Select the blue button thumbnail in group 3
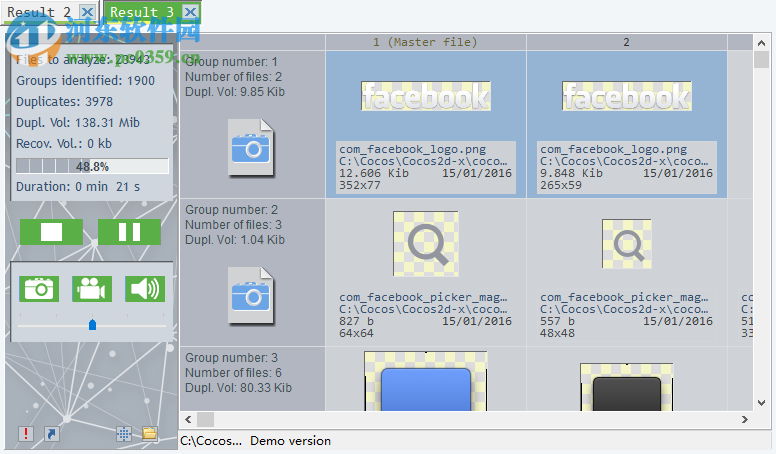The width and height of the screenshot is (776, 454). (426, 381)
